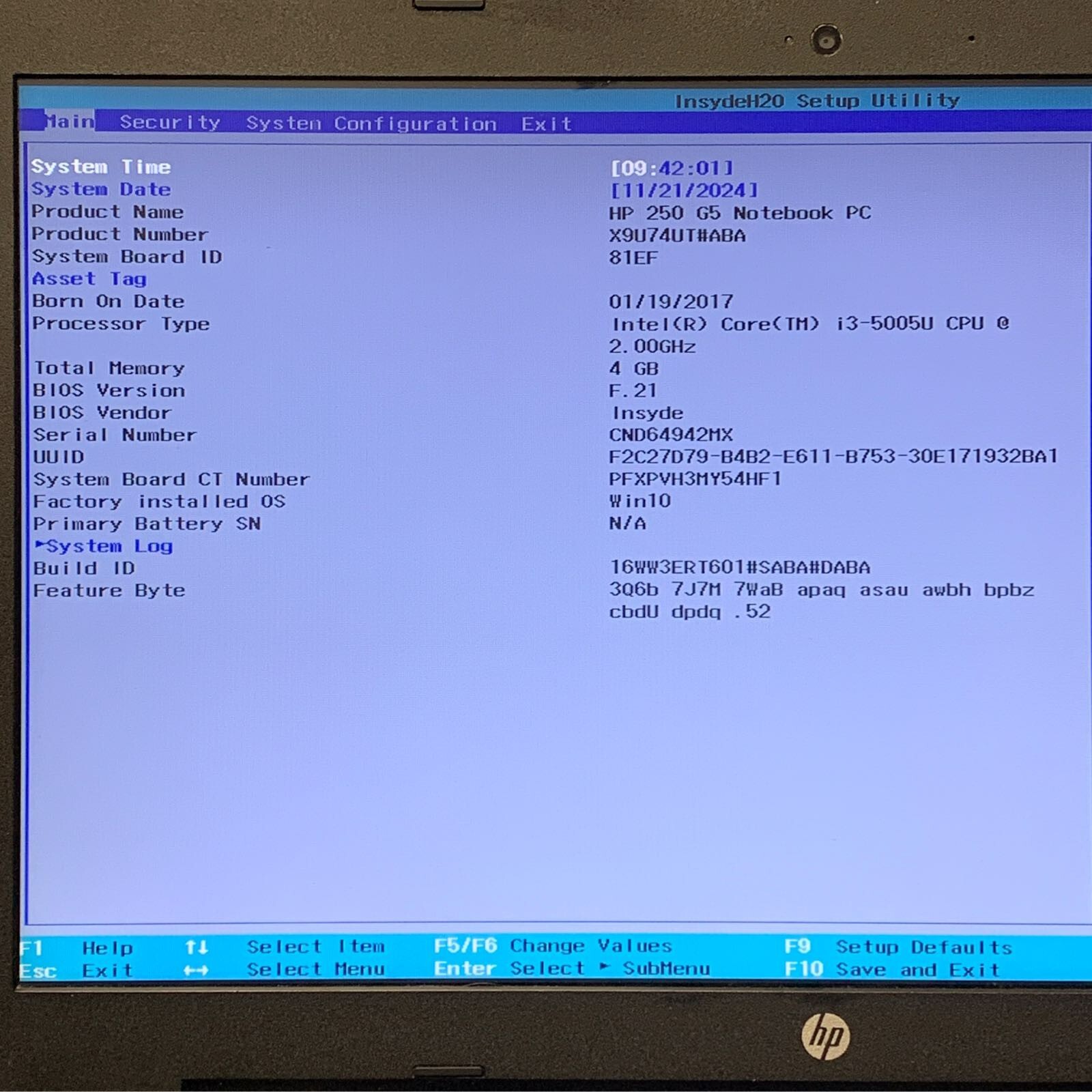Viewport: 1092px width, 1092px height.
Task: Expand the System Log submenu
Action: tap(104, 546)
